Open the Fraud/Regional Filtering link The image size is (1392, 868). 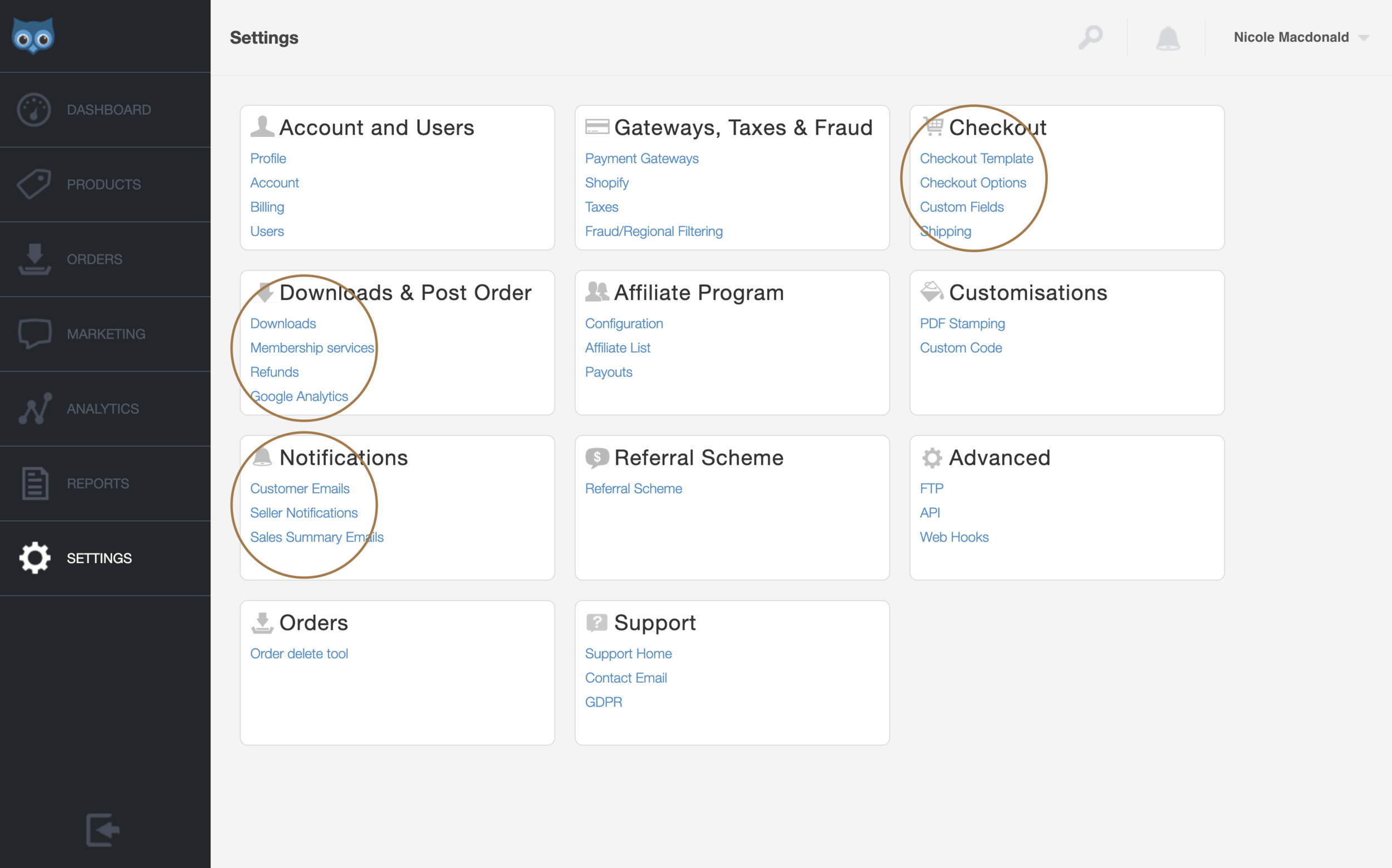653,232
